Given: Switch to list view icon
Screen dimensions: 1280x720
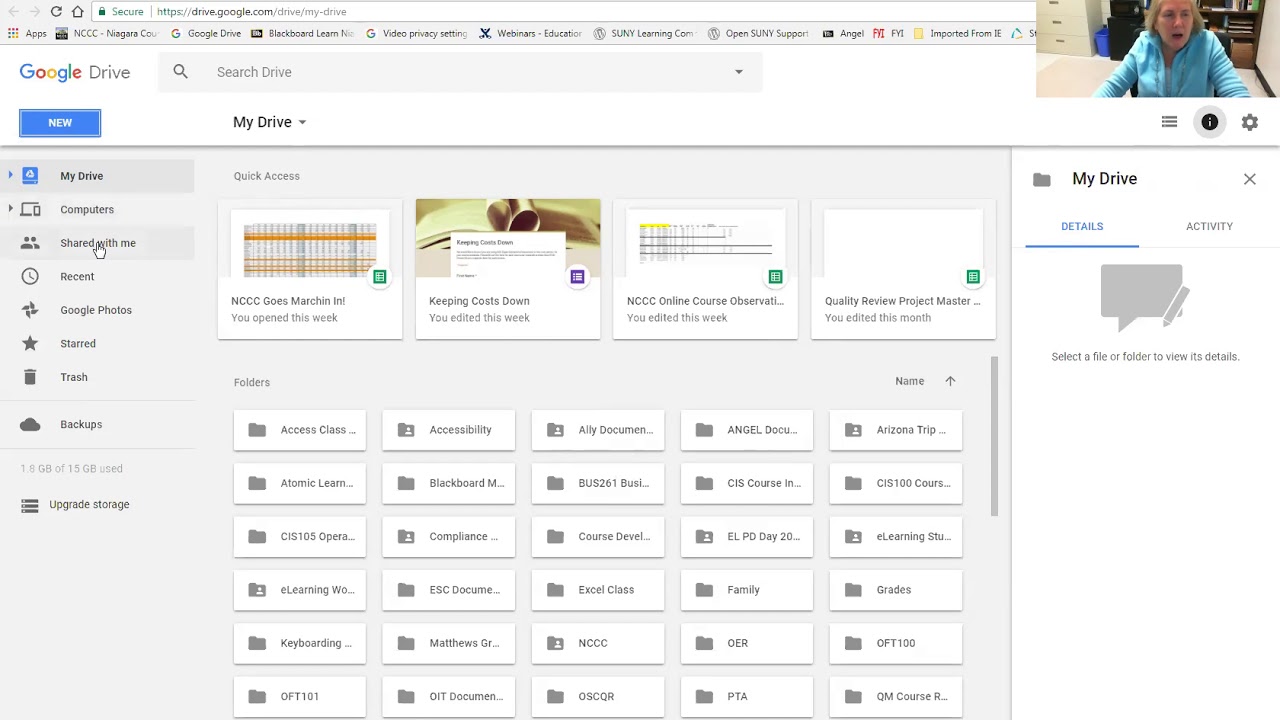Looking at the screenshot, I should [x=1169, y=122].
